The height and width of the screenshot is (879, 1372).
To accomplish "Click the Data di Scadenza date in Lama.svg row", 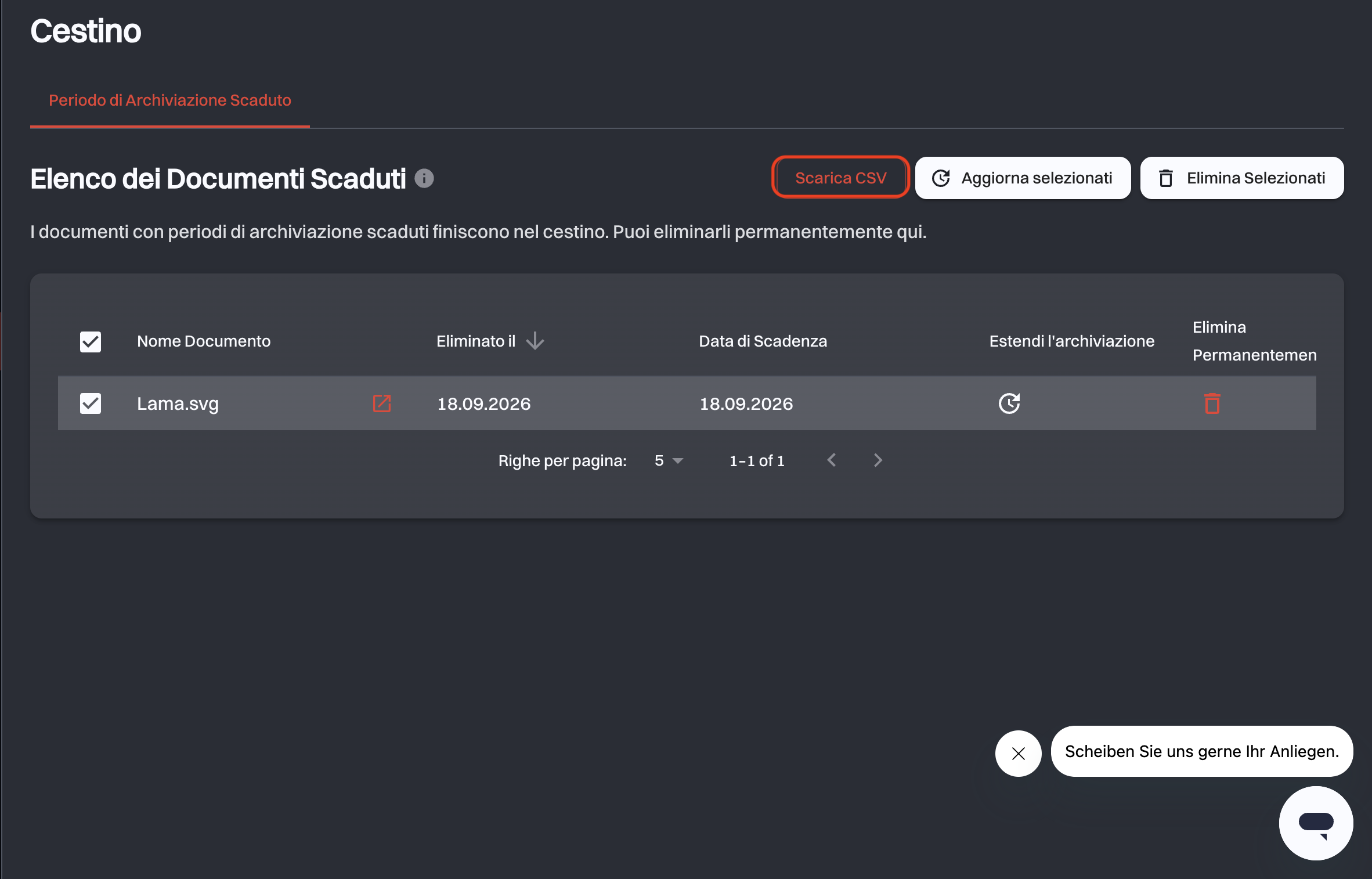I will (x=746, y=404).
